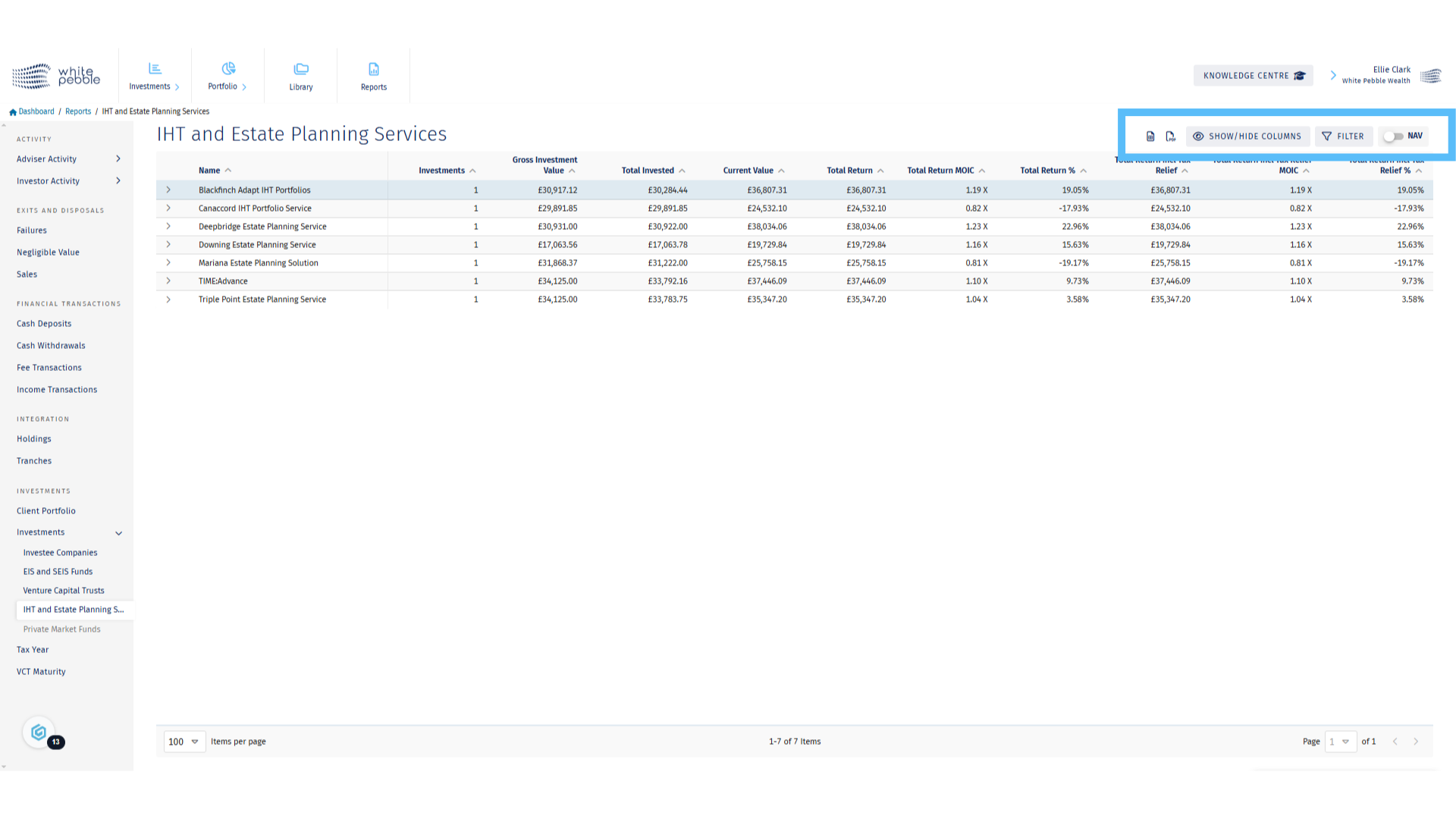Open the Knowledge Centre
This screenshot has width=1456, height=819.
[x=1253, y=76]
